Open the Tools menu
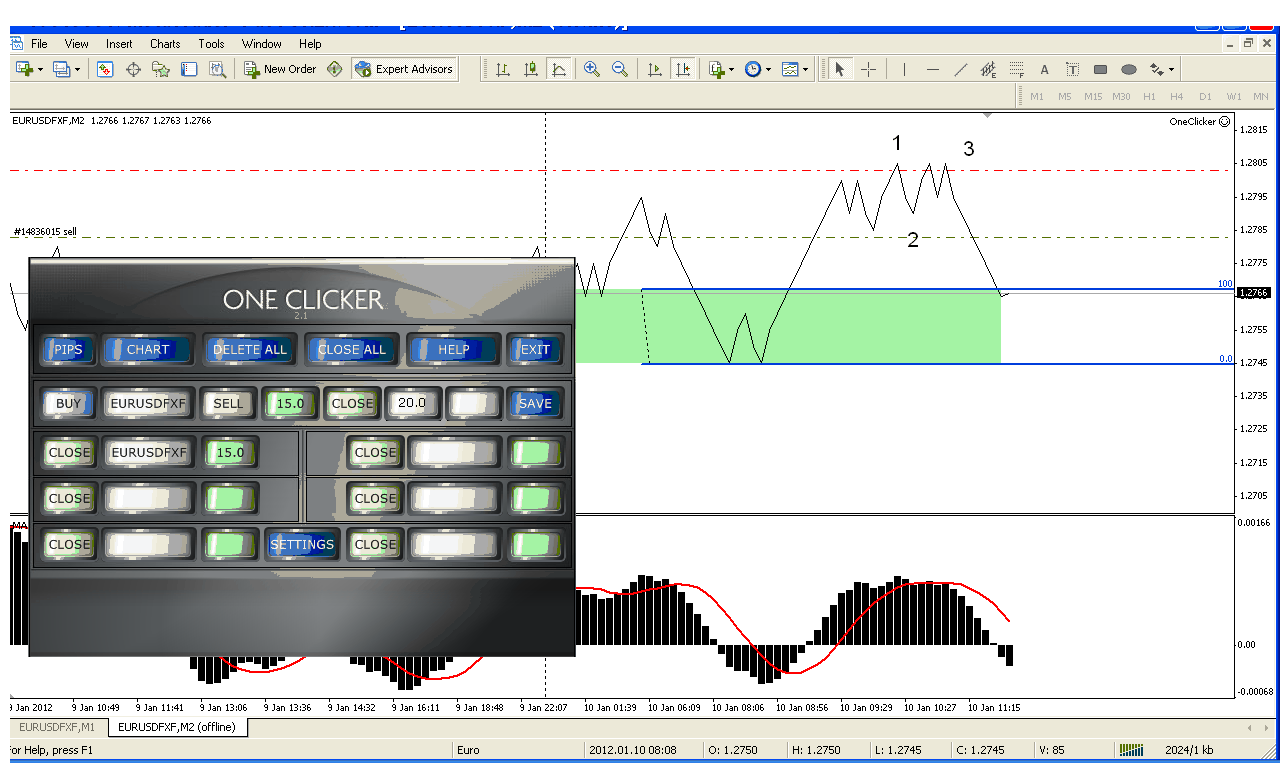The width and height of the screenshot is (1280, 763). [x=211, y=44]
